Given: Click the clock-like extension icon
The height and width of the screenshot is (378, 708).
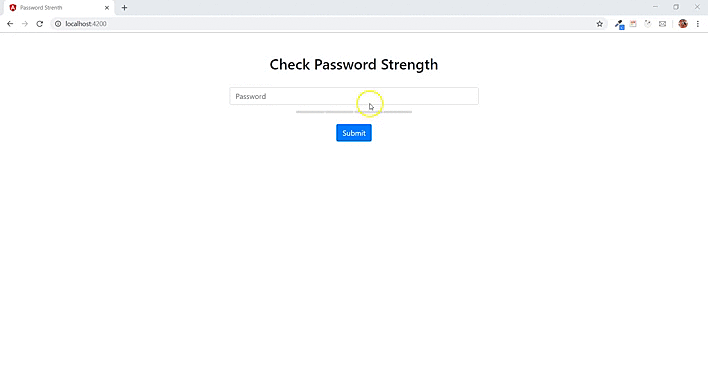Looking at the screenshot, I should point(648,24).
